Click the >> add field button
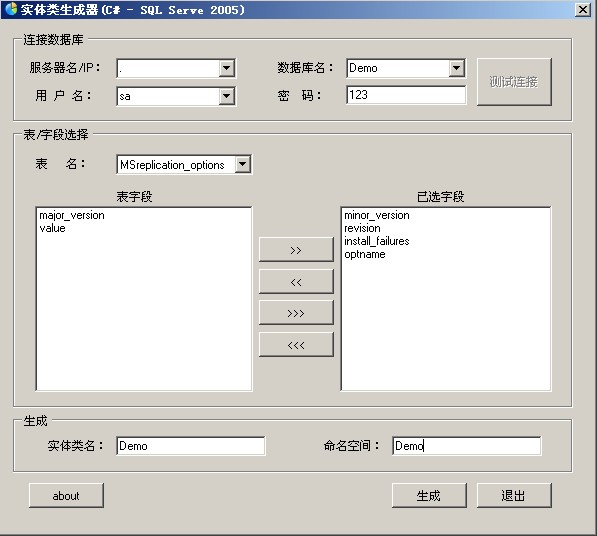This screenshot has width=597, height=536. click(296, 250)
